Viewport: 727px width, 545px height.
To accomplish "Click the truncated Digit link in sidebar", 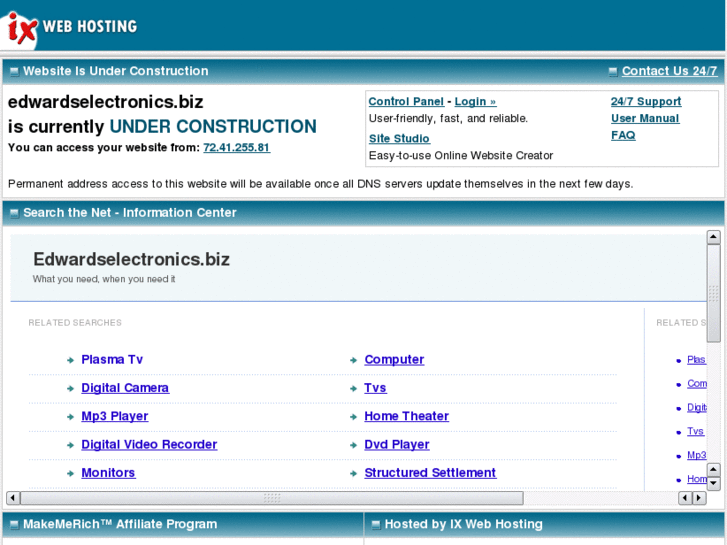I will [697, 408].
